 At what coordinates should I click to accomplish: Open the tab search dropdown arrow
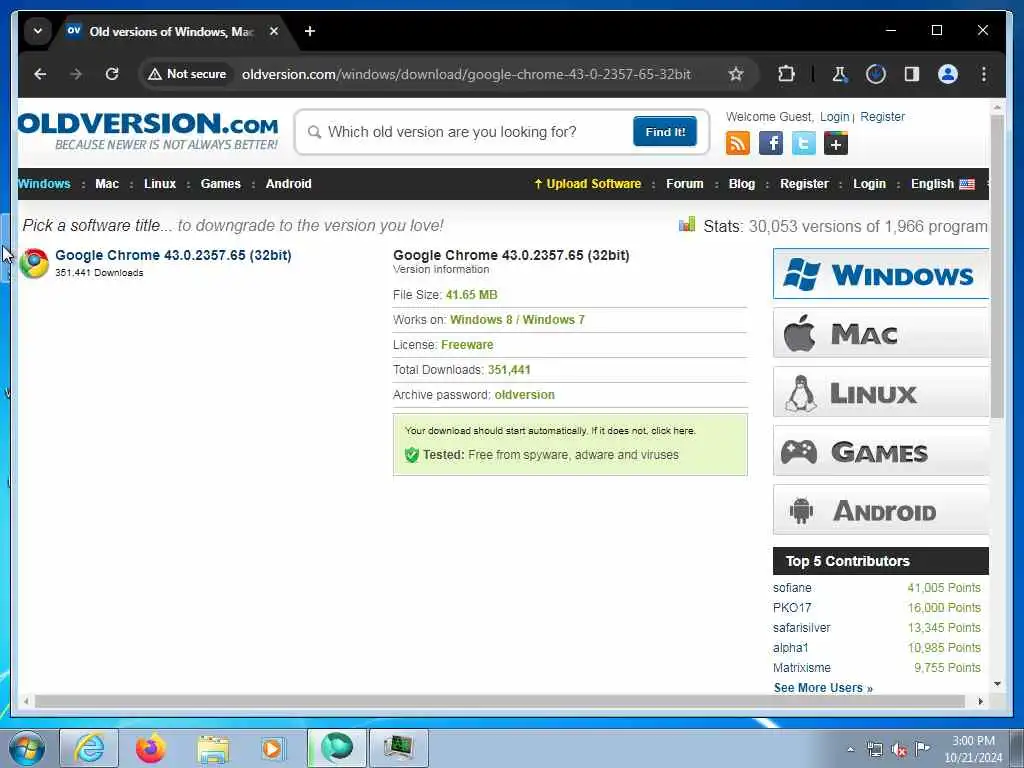[x=38, y=31]
